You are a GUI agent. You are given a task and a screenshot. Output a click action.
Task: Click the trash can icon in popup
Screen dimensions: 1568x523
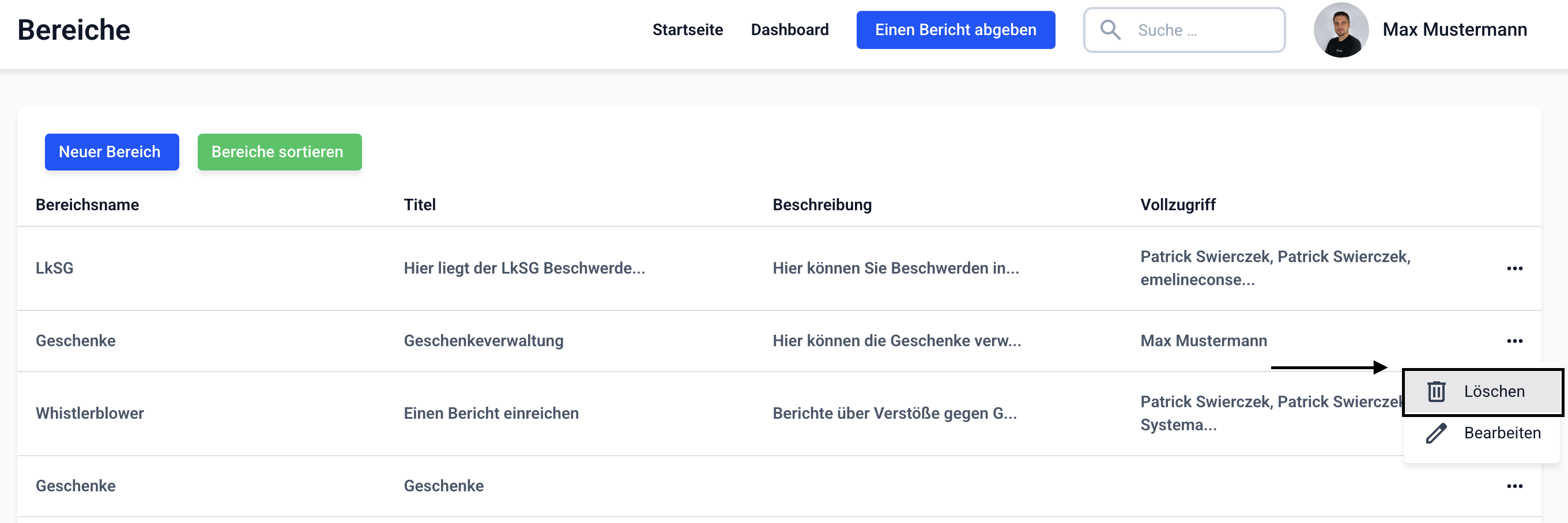[x=1436, y=392]
